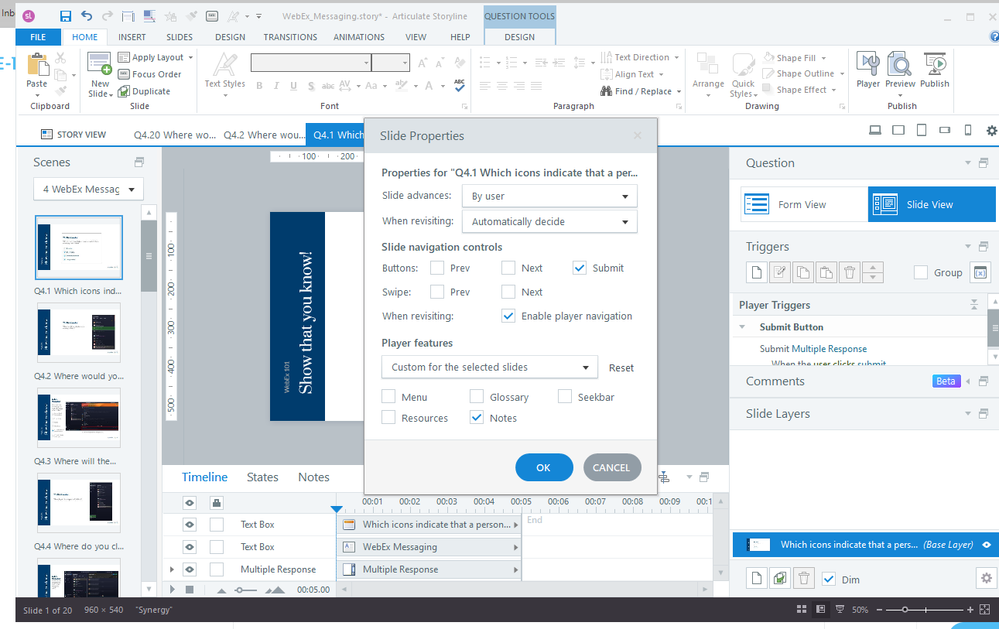Click Text Styles icon in ribbon
The height and width of the screenshot is (629, 999).
(225, 70)
